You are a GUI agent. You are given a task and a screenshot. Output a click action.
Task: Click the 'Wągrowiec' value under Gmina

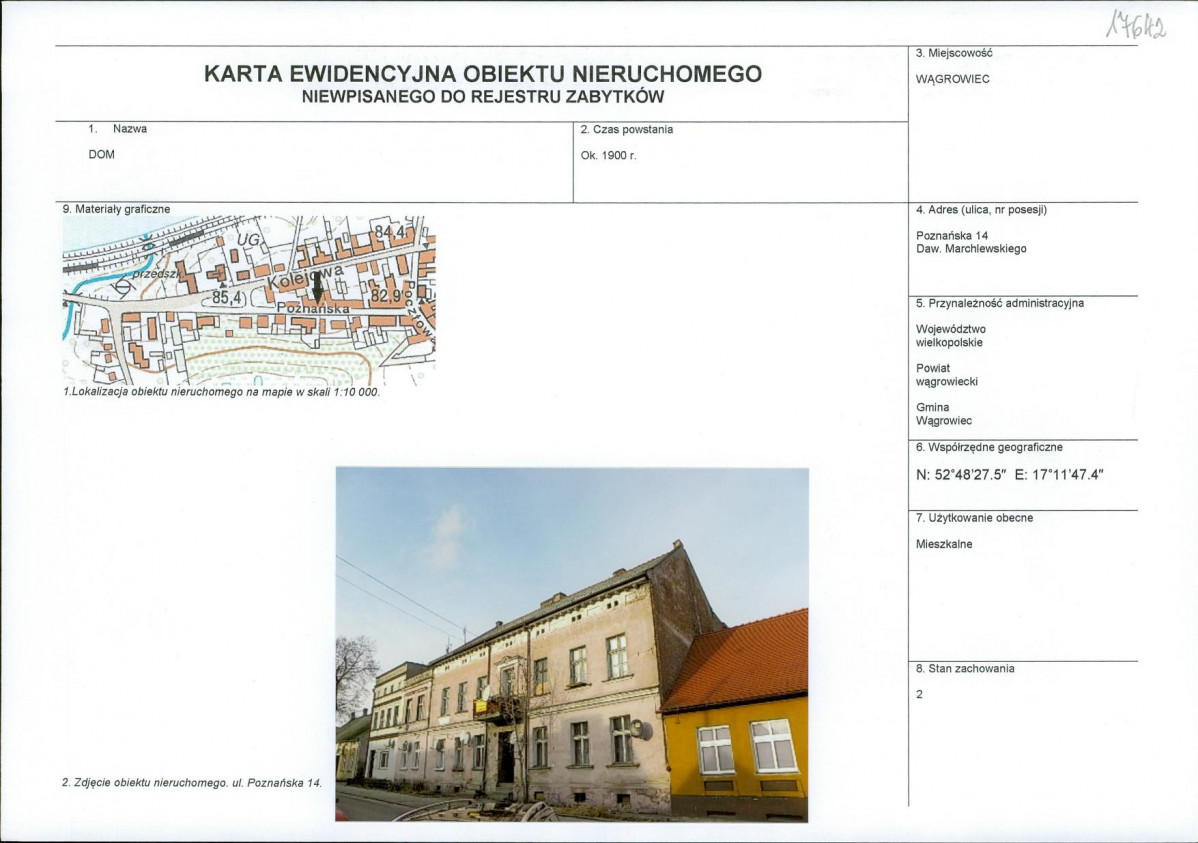944,421
